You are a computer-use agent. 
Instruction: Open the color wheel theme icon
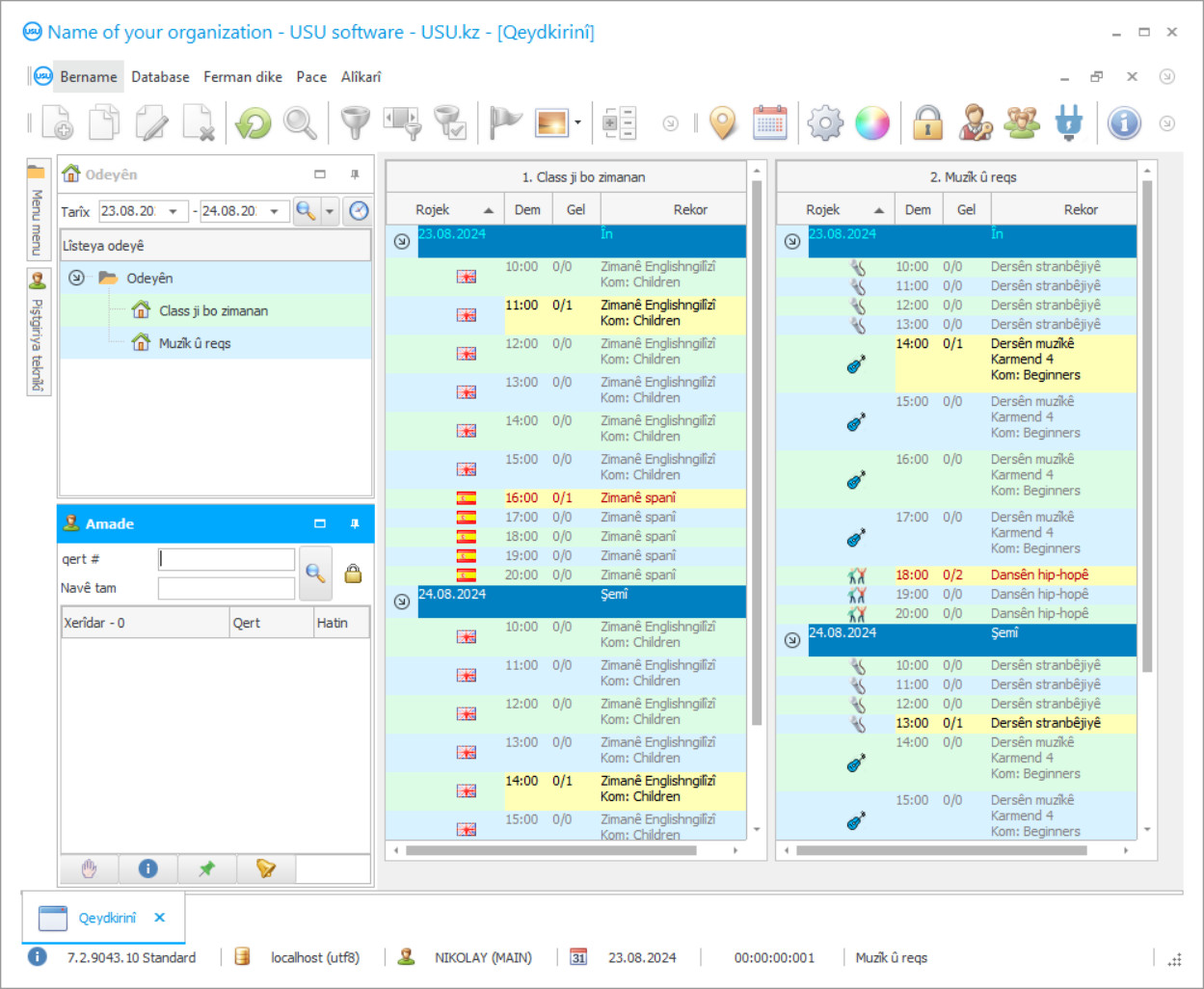pos(872,123)
